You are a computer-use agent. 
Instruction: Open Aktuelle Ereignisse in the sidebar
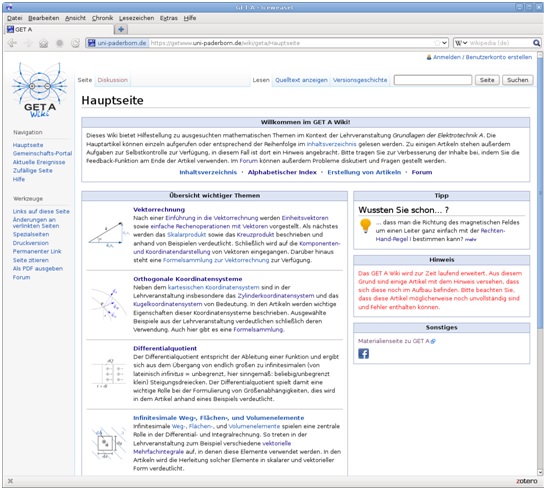coord(39,162)
